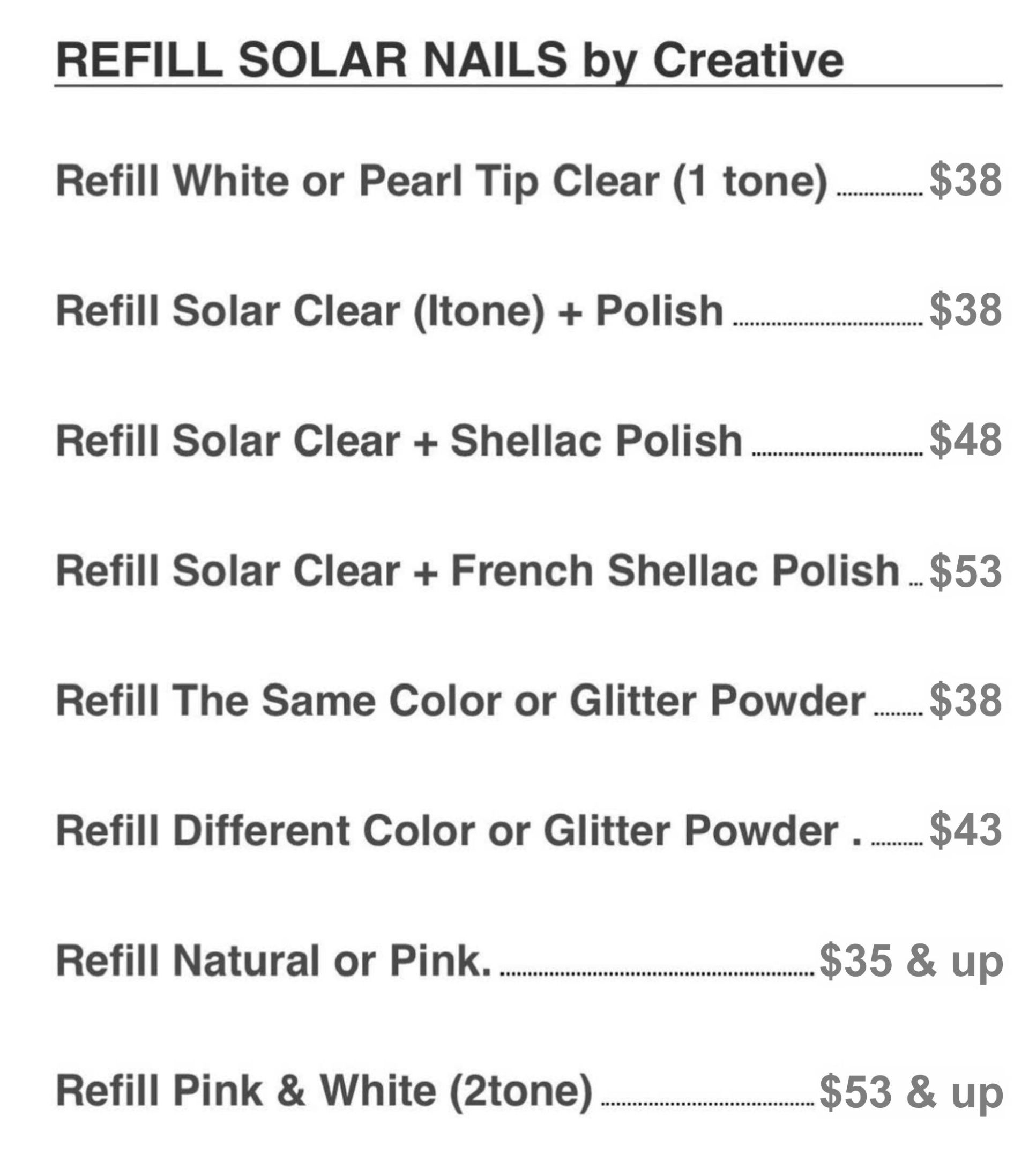The width and height of the screenshot is (1029, 1176).
Task: Click the dotted leader after 'Pink & White (2tone)'
Action: pos(706,1103)
